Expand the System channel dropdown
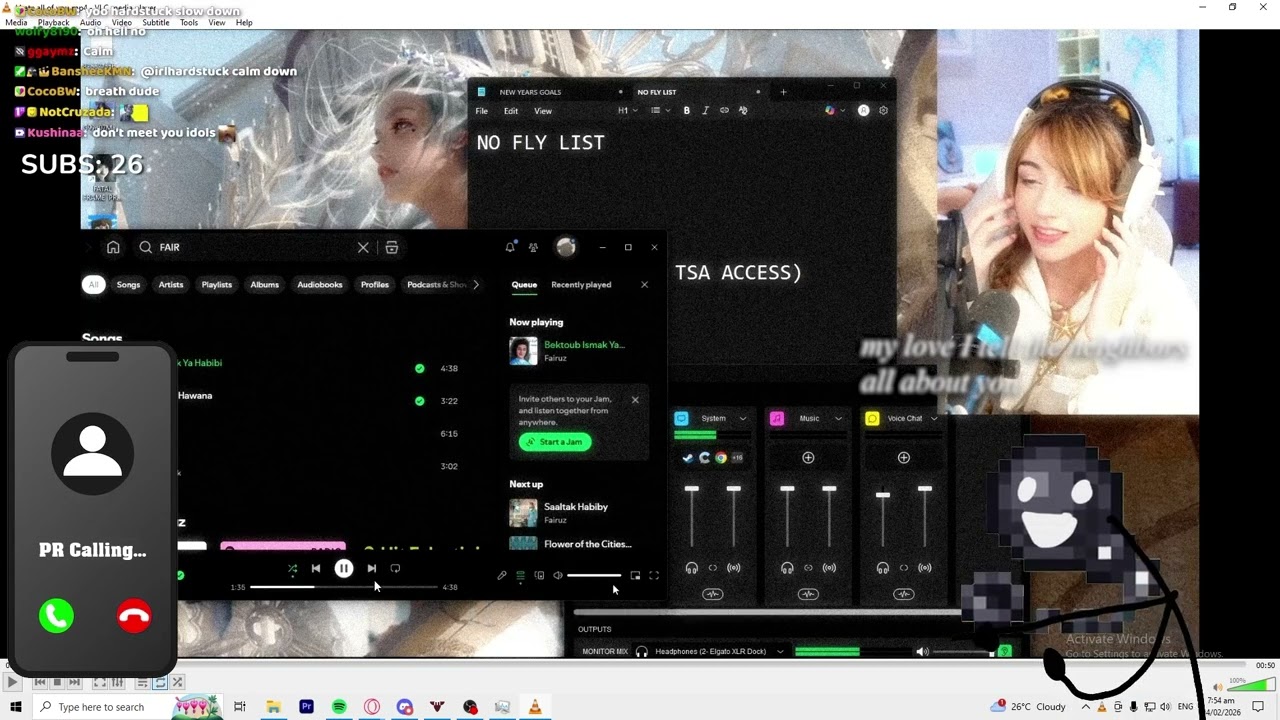Image resolution: width=1280 pixels, height=720 pixels. 743,419
